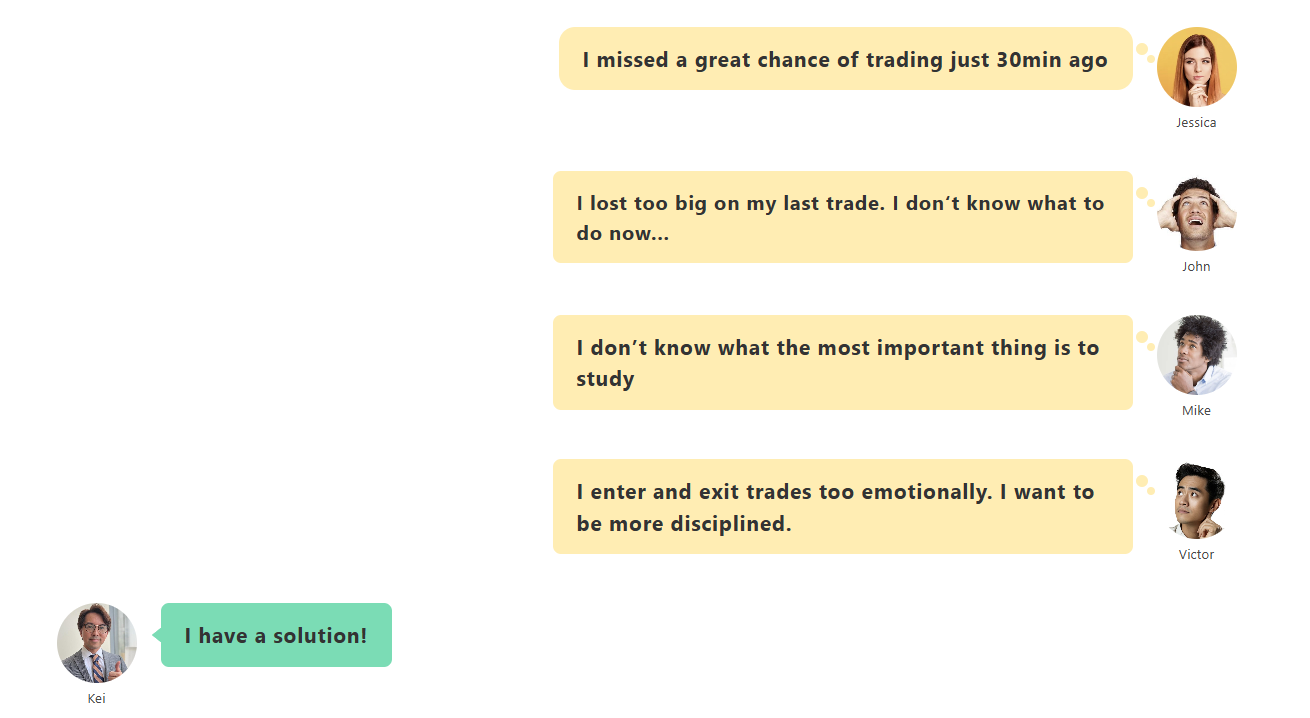The width and height of the screenshot is (1310, 718).
Task: Click the name label Kei
Action: (x=96, y=698)
